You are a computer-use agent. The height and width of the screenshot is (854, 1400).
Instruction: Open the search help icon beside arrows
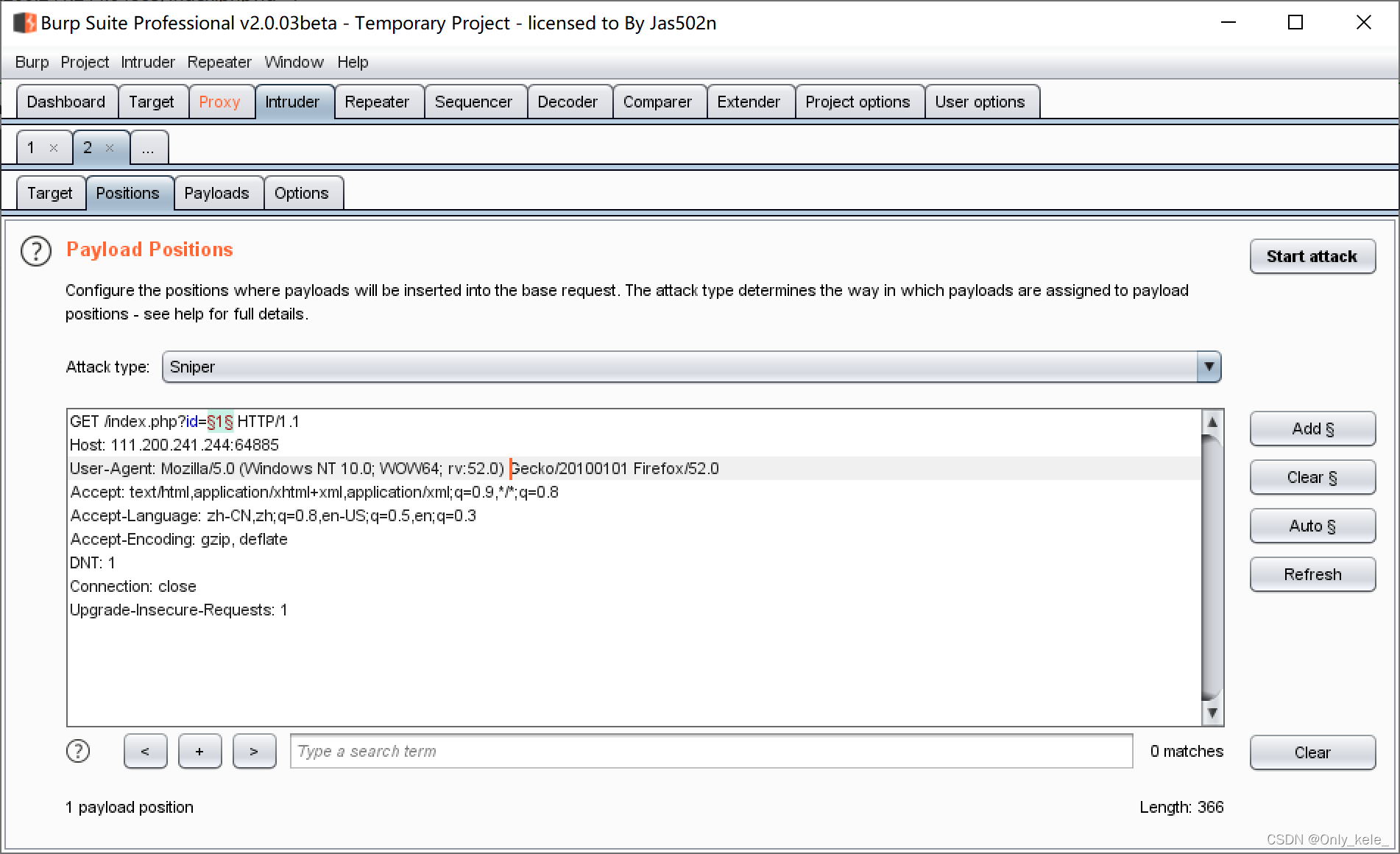[78, 751]
